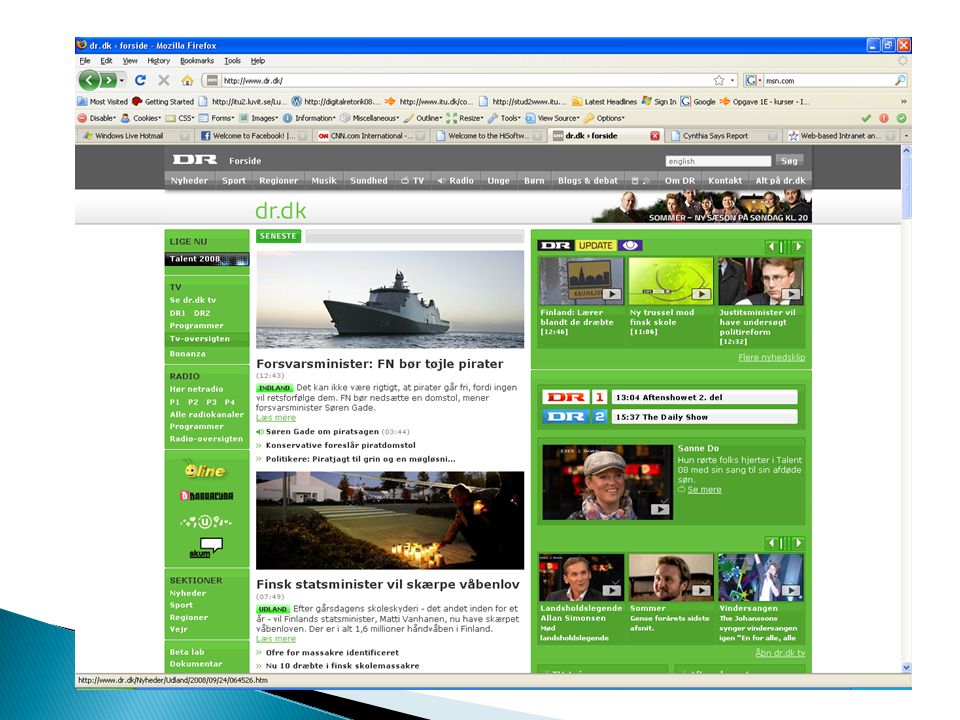The height and width of the screenshot is (720, 960).
Task: Open the Most Visited bookmarks folder
Action: point(103,102)
